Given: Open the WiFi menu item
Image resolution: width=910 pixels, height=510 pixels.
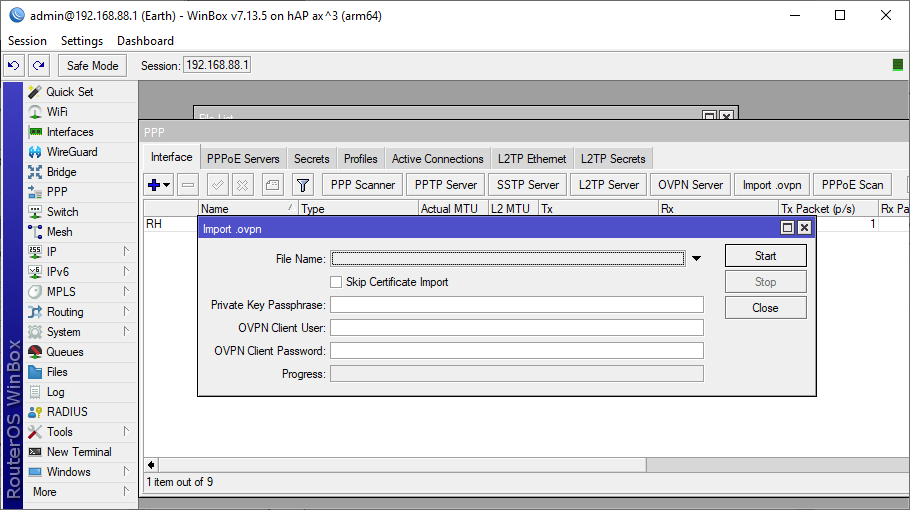Looking at the screenshot, I should pyautogui.click(x=57, y=112).
